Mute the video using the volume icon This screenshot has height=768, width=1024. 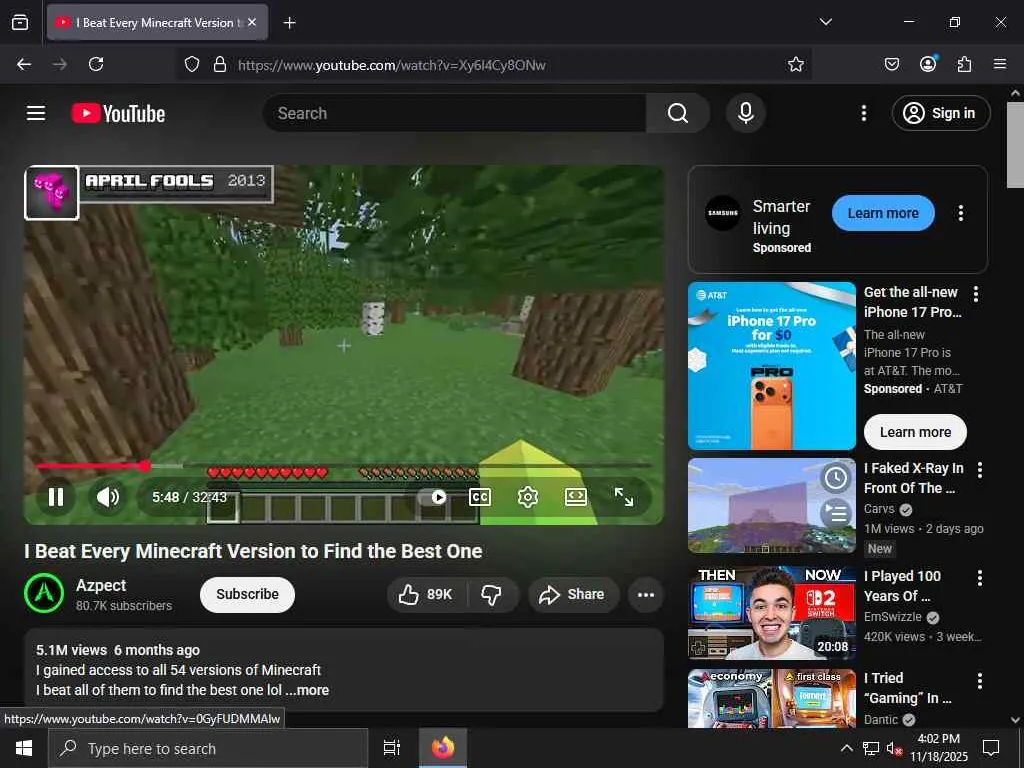pyautogui.click(x=108, y=498)
